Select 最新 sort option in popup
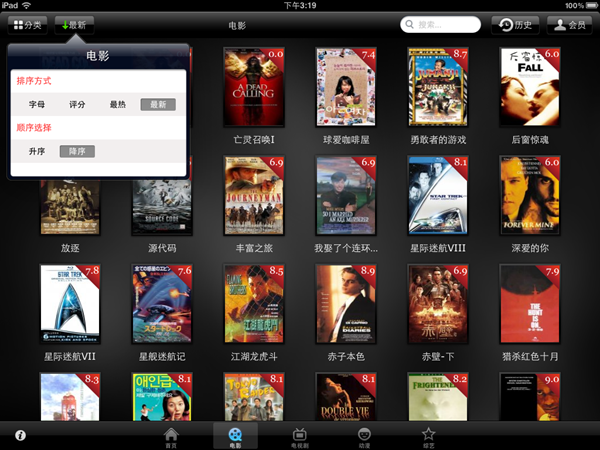 coord(158,104)
